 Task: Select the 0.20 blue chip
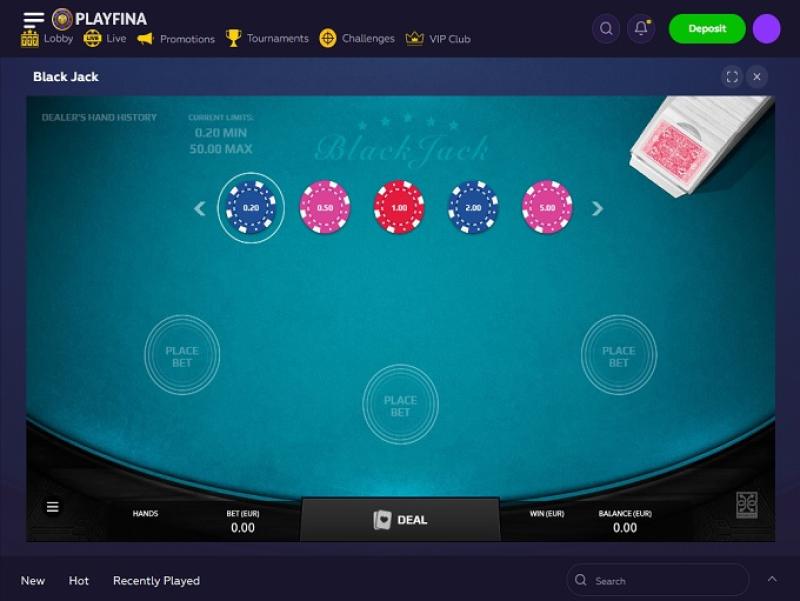pos(251,208)
